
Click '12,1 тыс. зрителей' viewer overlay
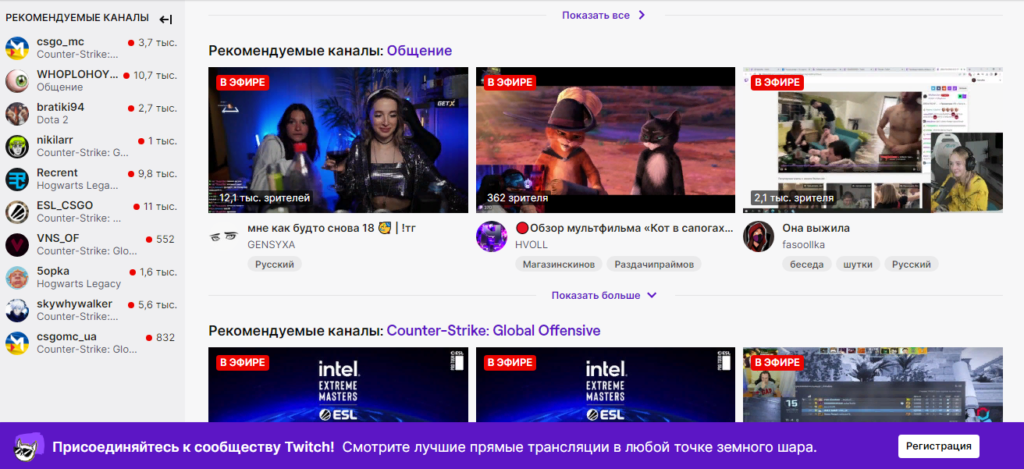pyautogui.click(x=264, y=197)
